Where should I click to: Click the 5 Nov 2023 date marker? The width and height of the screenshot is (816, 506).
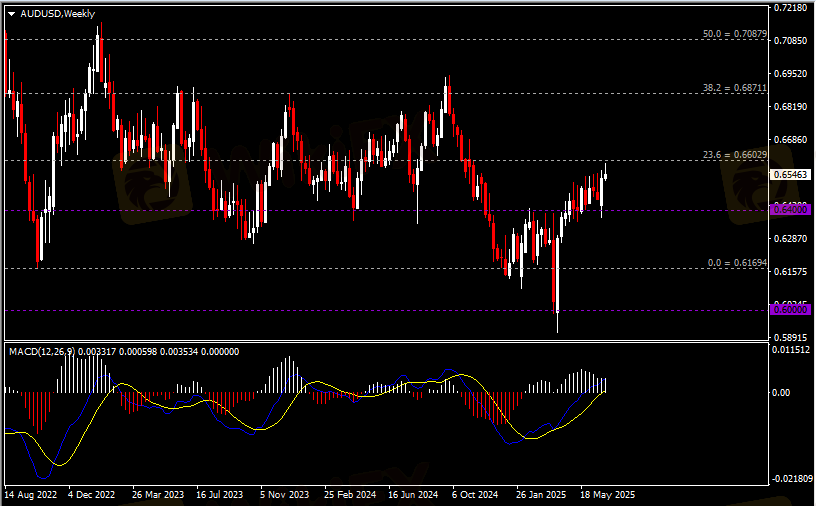(285, 494)
